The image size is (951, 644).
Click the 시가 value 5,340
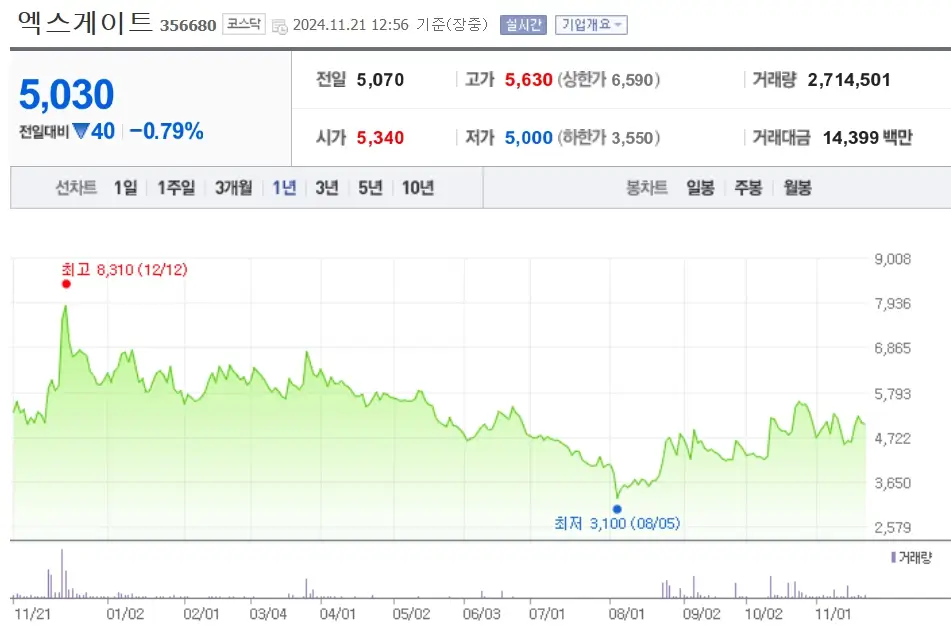(x=380, y=138)
